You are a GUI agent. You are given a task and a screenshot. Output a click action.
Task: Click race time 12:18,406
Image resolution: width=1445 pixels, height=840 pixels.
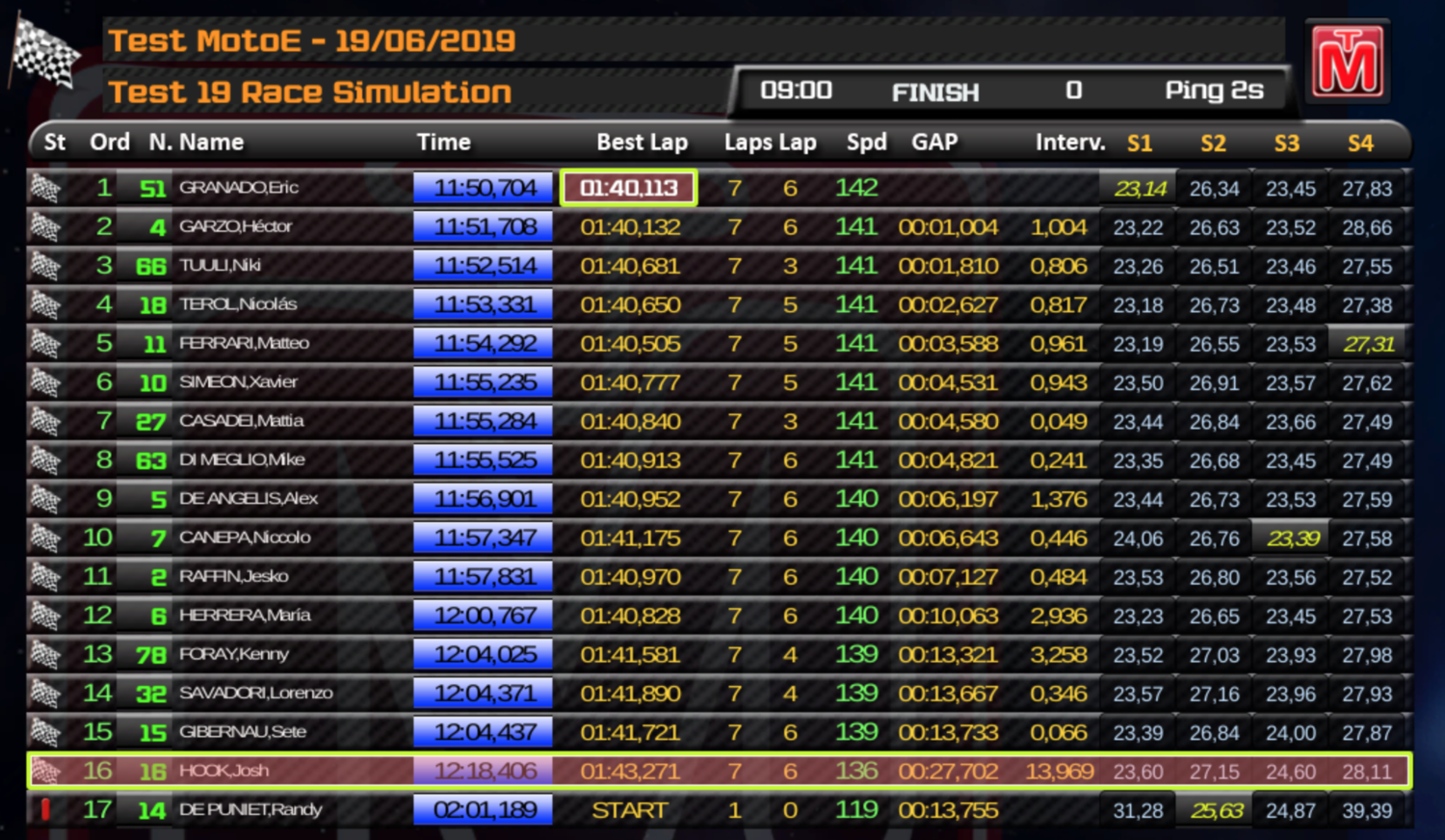point(484,771)
